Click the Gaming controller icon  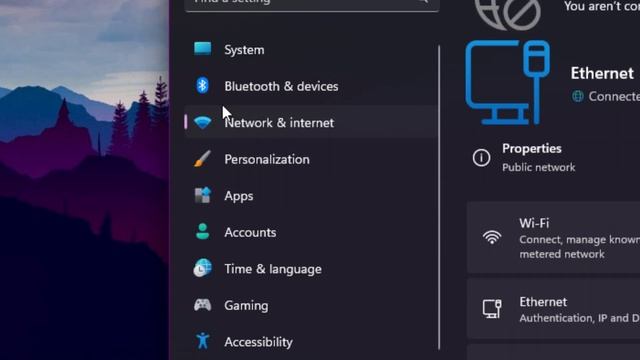tap(202, 305)
